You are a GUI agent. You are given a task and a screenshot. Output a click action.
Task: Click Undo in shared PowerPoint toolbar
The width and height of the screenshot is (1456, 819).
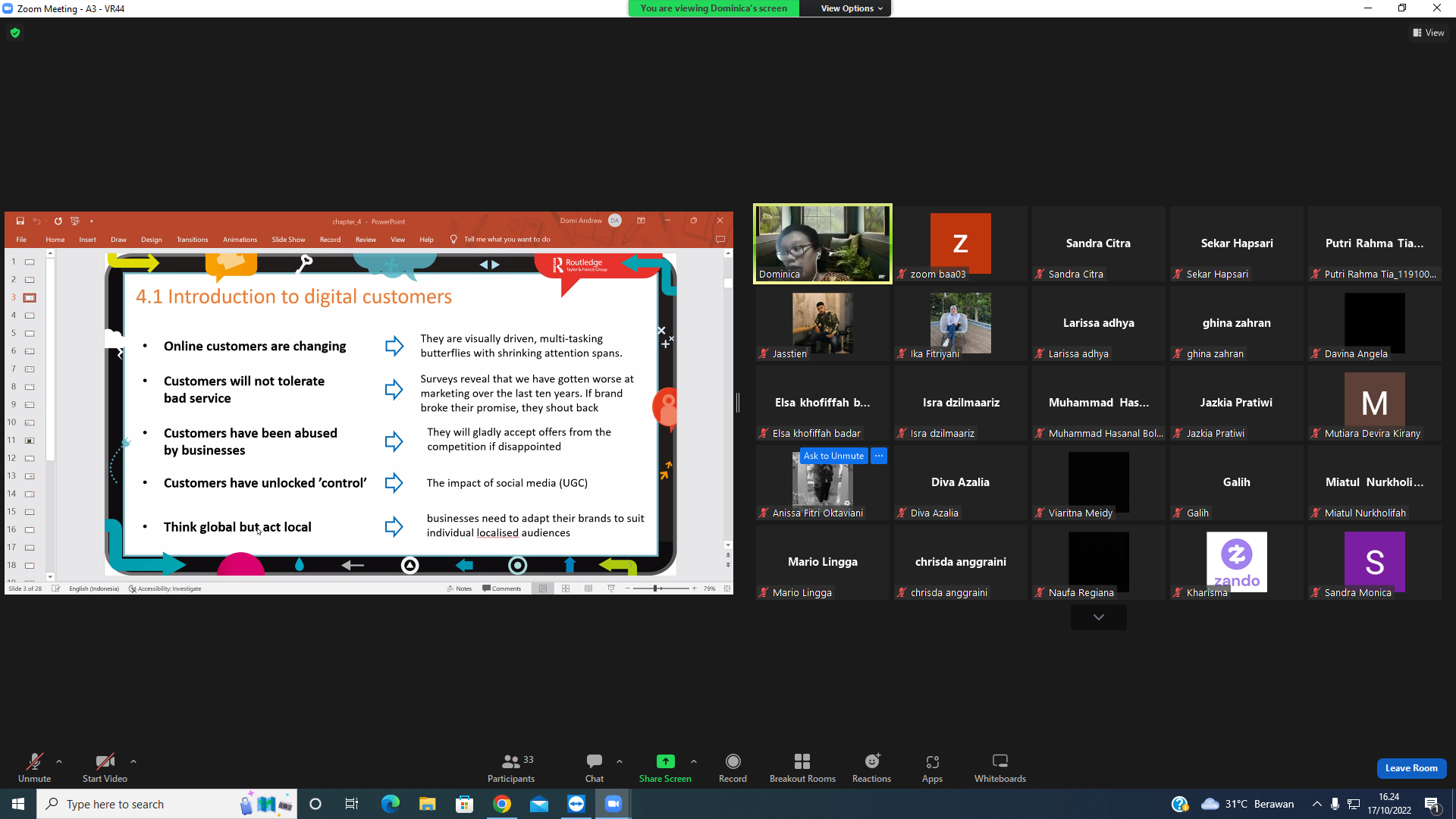[36, 221]
